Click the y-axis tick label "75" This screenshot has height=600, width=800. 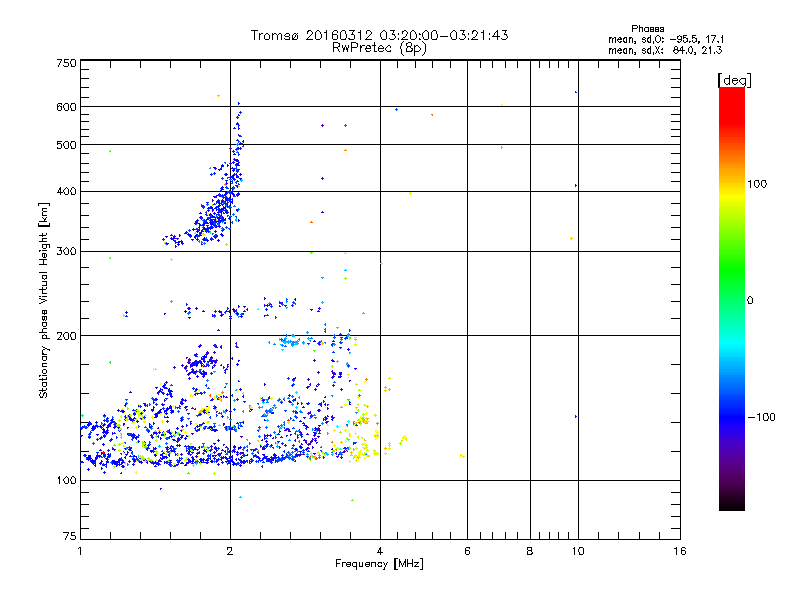[70, 536]
